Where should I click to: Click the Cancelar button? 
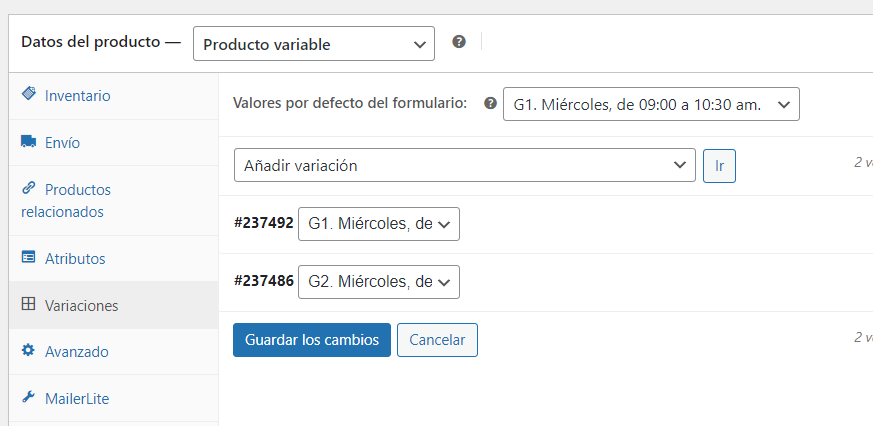[x=437, y=340]
